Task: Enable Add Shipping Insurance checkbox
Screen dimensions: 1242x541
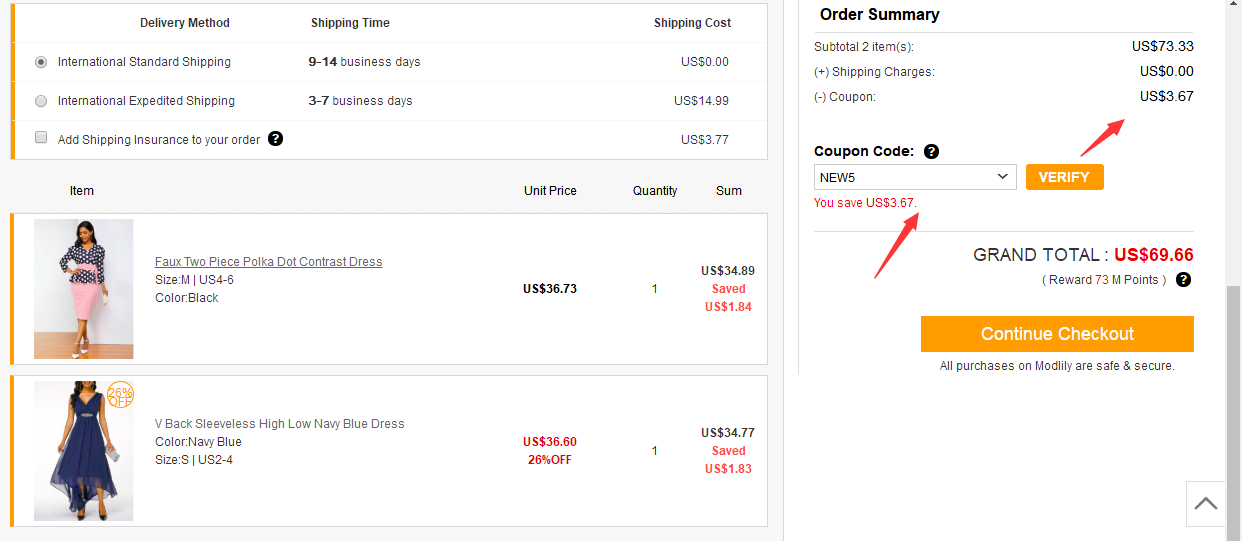Action: pos(41,138)
